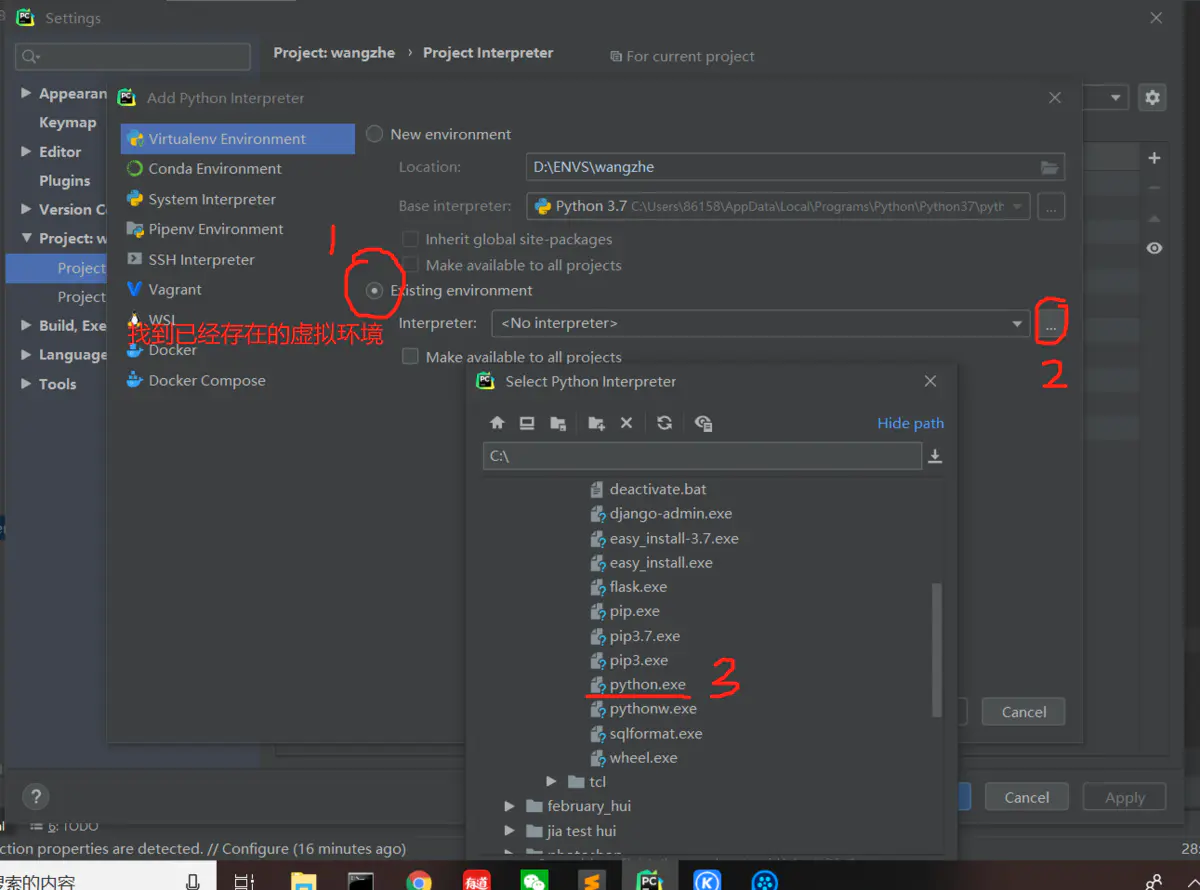This screenshot has width=1200, height=890.
Task: Click the Desktop directory toolbar icon
Action: [x=527, y=423]
